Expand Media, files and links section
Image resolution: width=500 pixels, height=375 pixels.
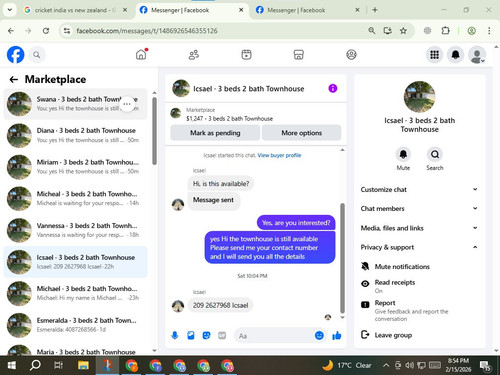[419, 228]
